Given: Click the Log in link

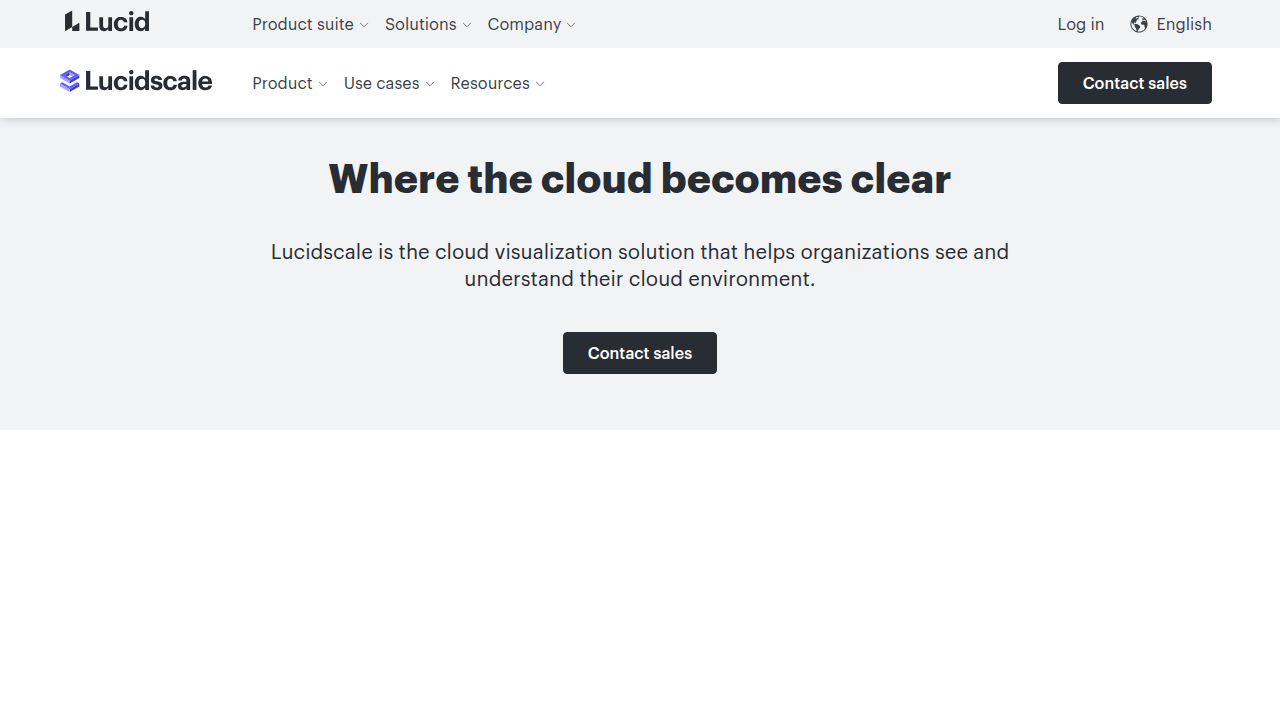Looking at the screenshot, I should tap(1081, 24).
